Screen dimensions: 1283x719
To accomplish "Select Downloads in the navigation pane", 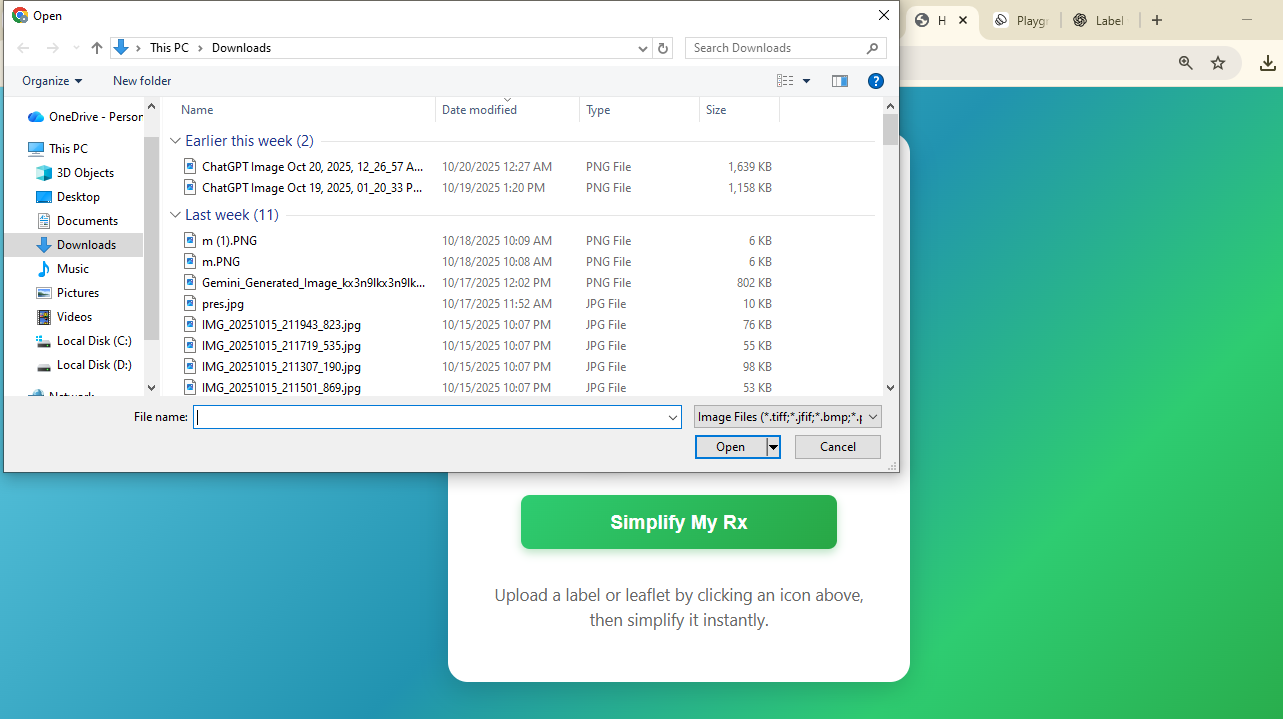I will [x=74, y=245].
